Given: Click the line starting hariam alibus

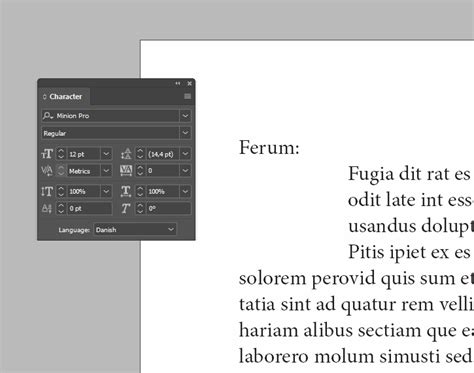Looking at the screenshot, I should (x=356, y=331).
